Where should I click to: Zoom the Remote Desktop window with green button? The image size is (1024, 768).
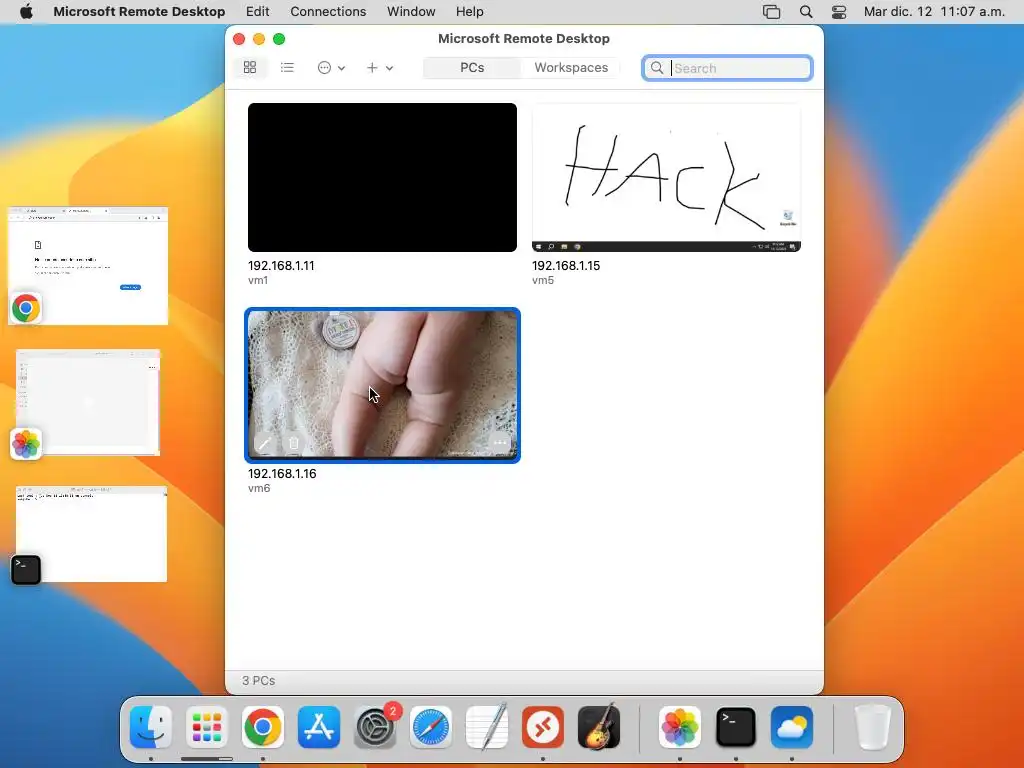click(x=279, y=39)
